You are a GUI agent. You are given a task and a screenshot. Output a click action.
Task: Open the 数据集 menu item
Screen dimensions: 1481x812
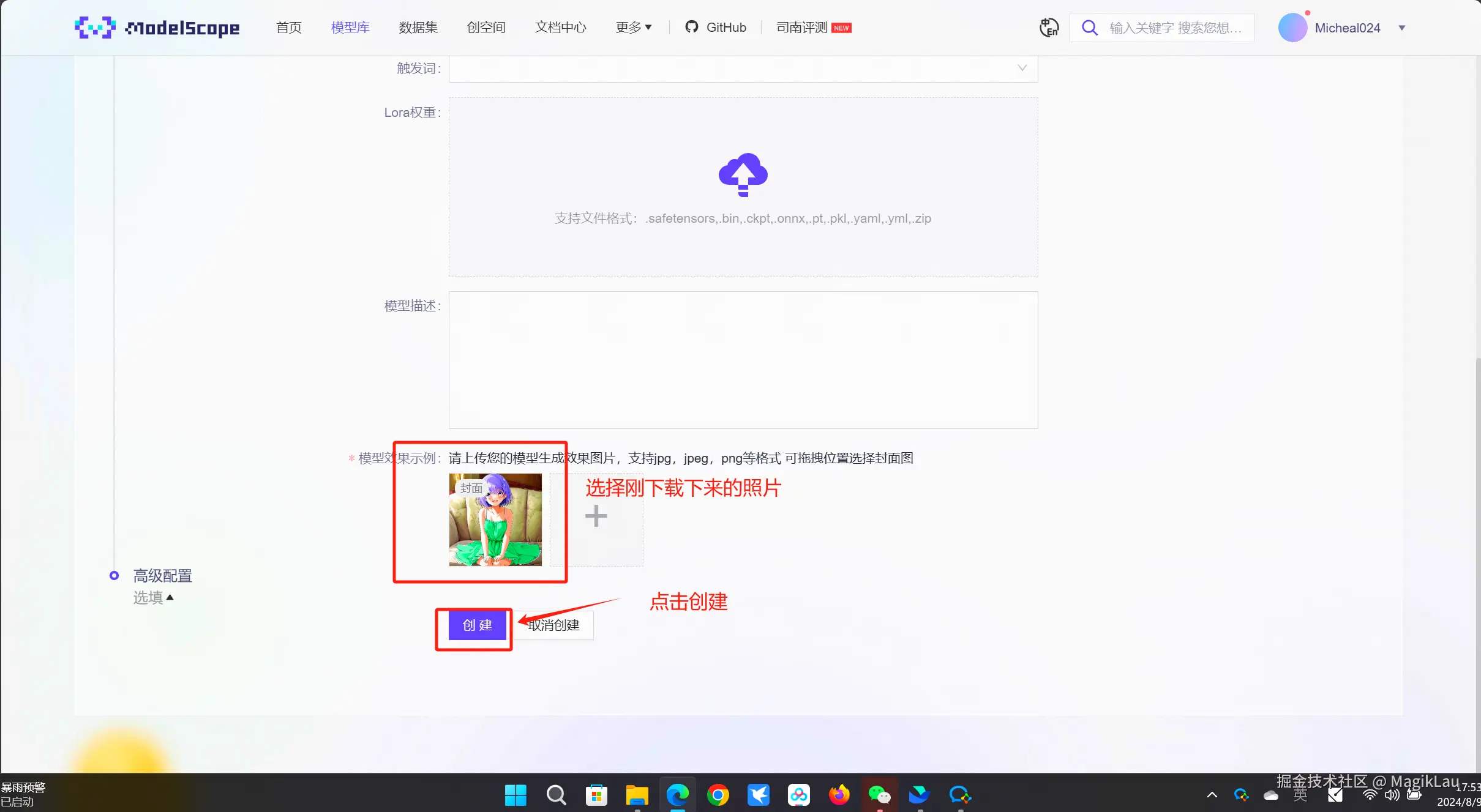418,28
